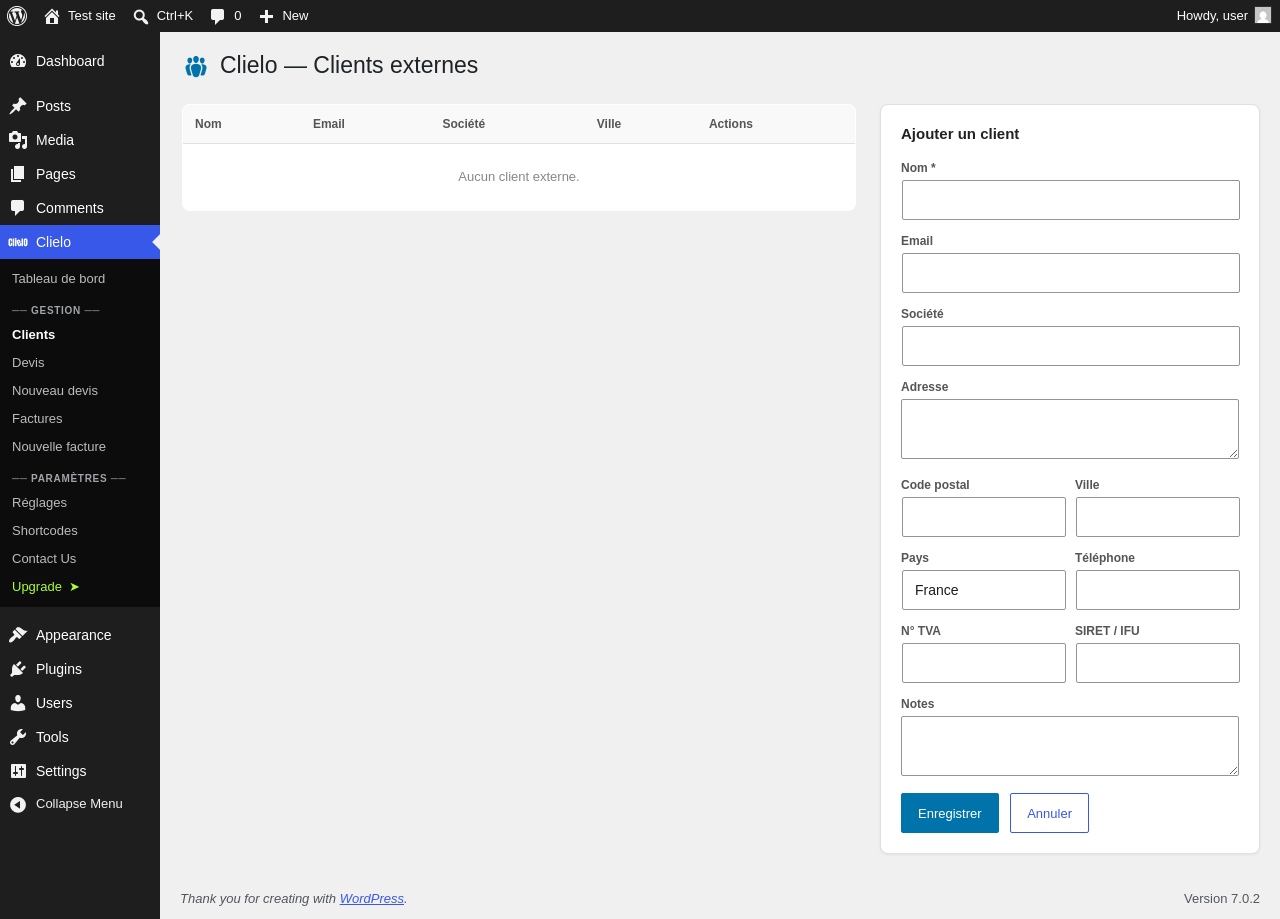Screen dimensions: 1280x919
Task: Click into the Adresse textarea
Action: [x=1070, y=429]
